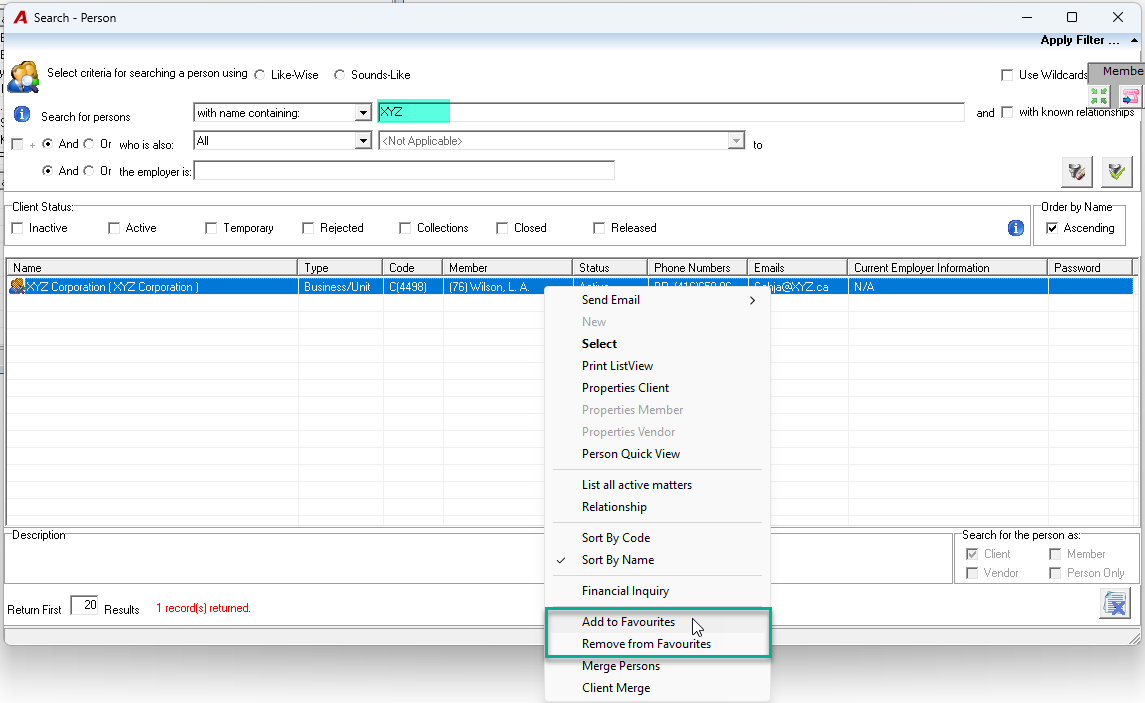Click the employer is text field
The width and height of the screenshot is (1145, 703).
click(x=404, y=171)
